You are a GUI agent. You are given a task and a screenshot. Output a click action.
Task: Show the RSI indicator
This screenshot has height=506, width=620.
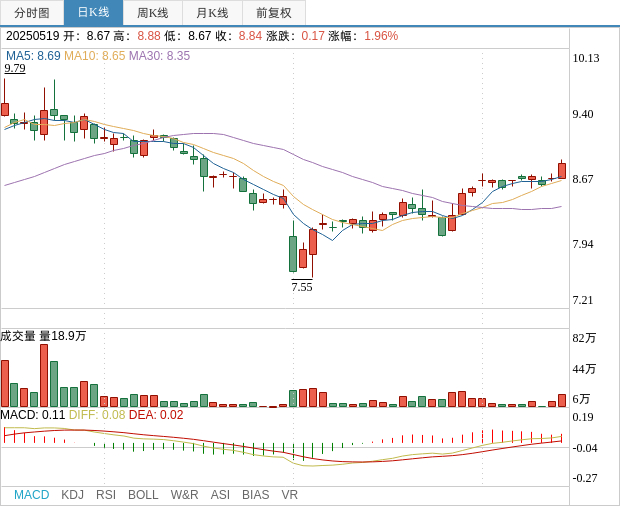click(x=106, y=495)
